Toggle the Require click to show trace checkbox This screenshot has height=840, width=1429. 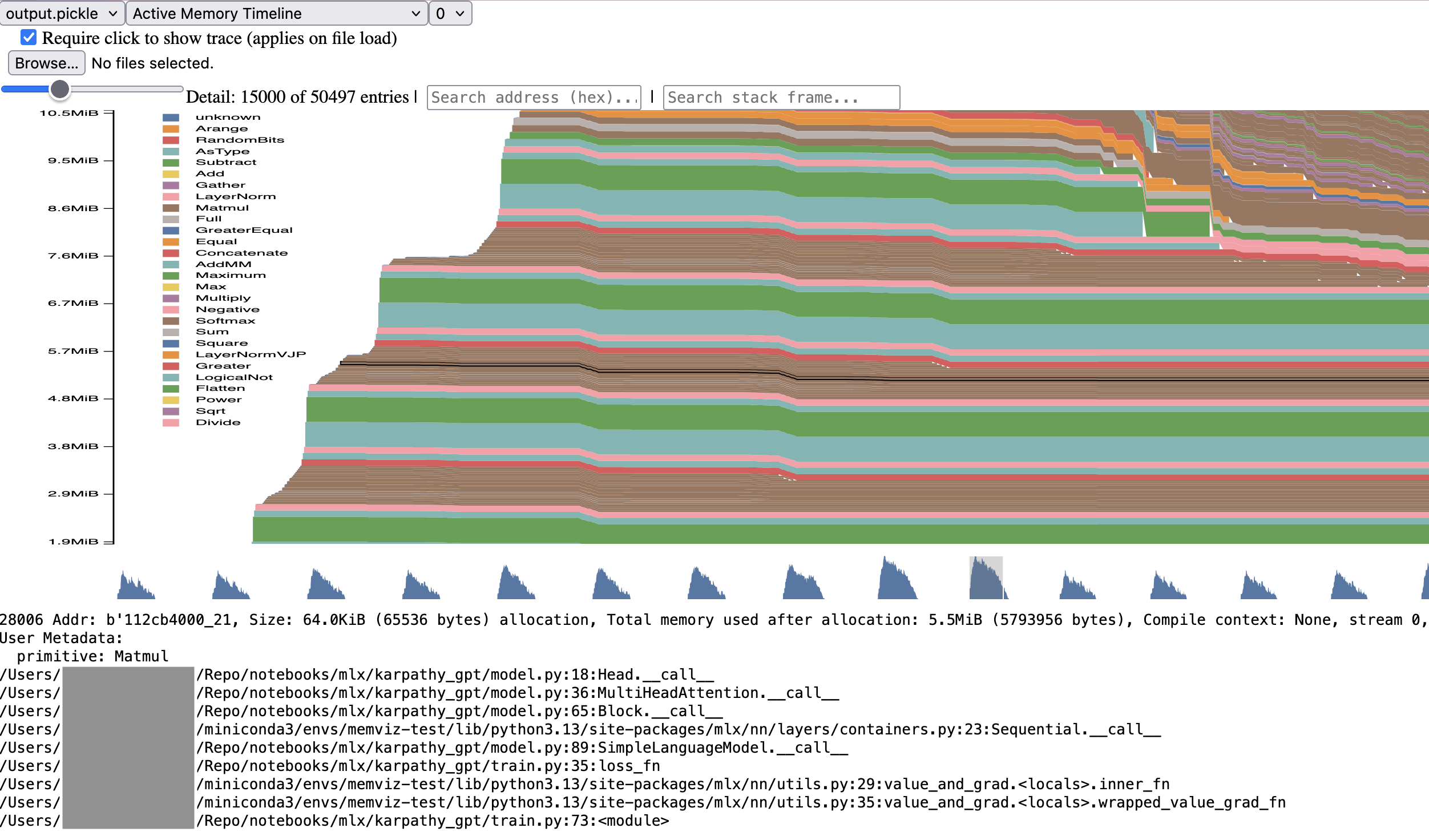[x=29, y=38]
